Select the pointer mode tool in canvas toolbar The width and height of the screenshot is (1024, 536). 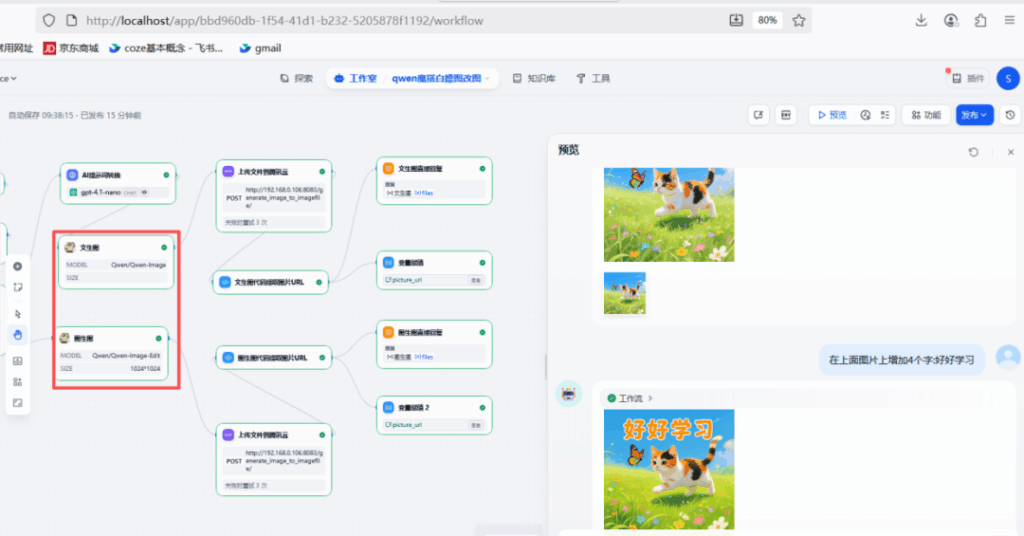coord(18,313)
